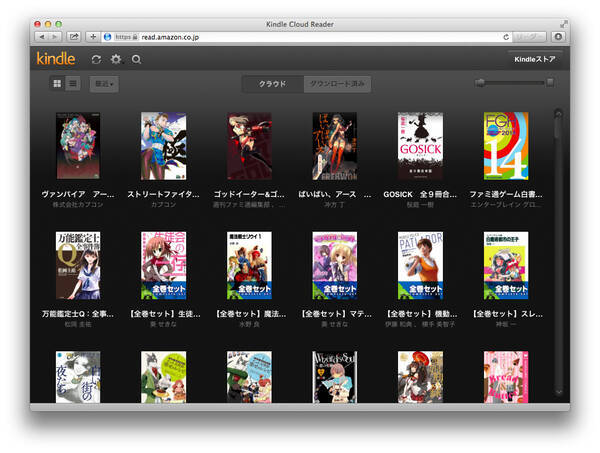Viewport: 600px width, 453px height.
Task: Open the 最近 sort dropdown
Action: pyautogui.click(x=103, y=83)
